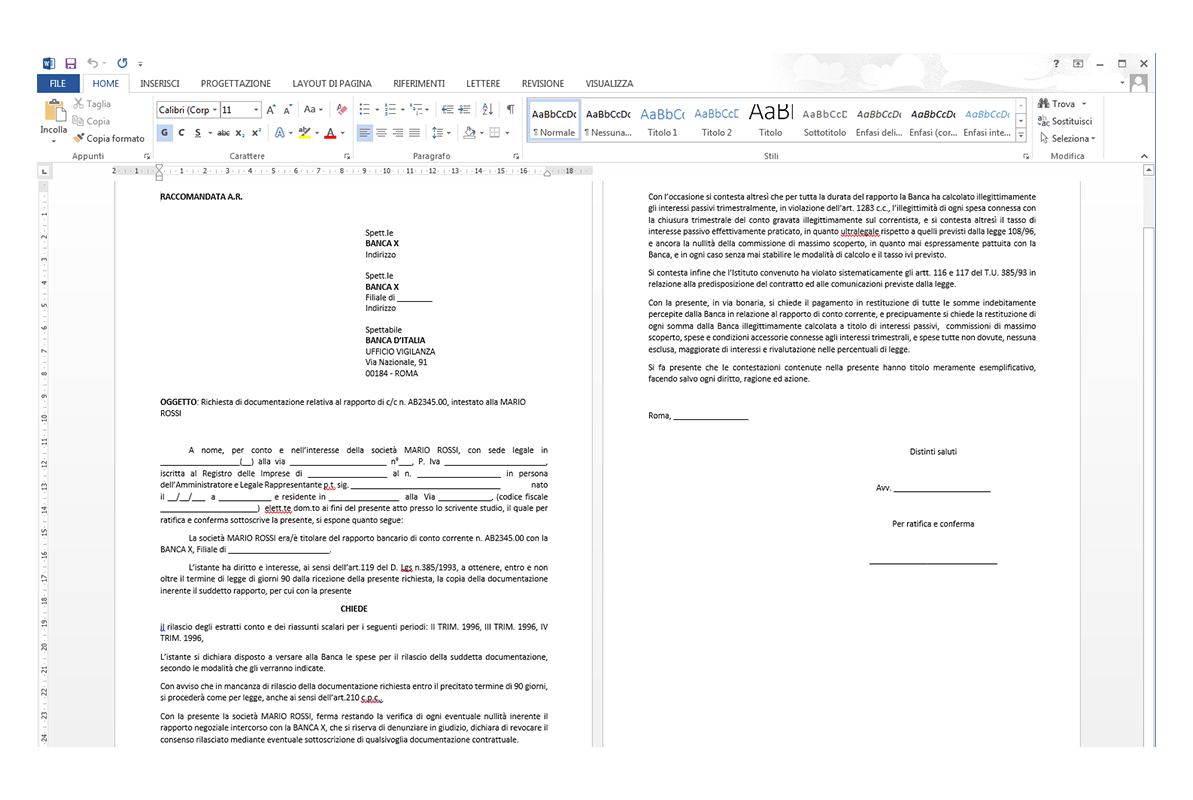Click the Incolla paste icon

coord(54,111)
